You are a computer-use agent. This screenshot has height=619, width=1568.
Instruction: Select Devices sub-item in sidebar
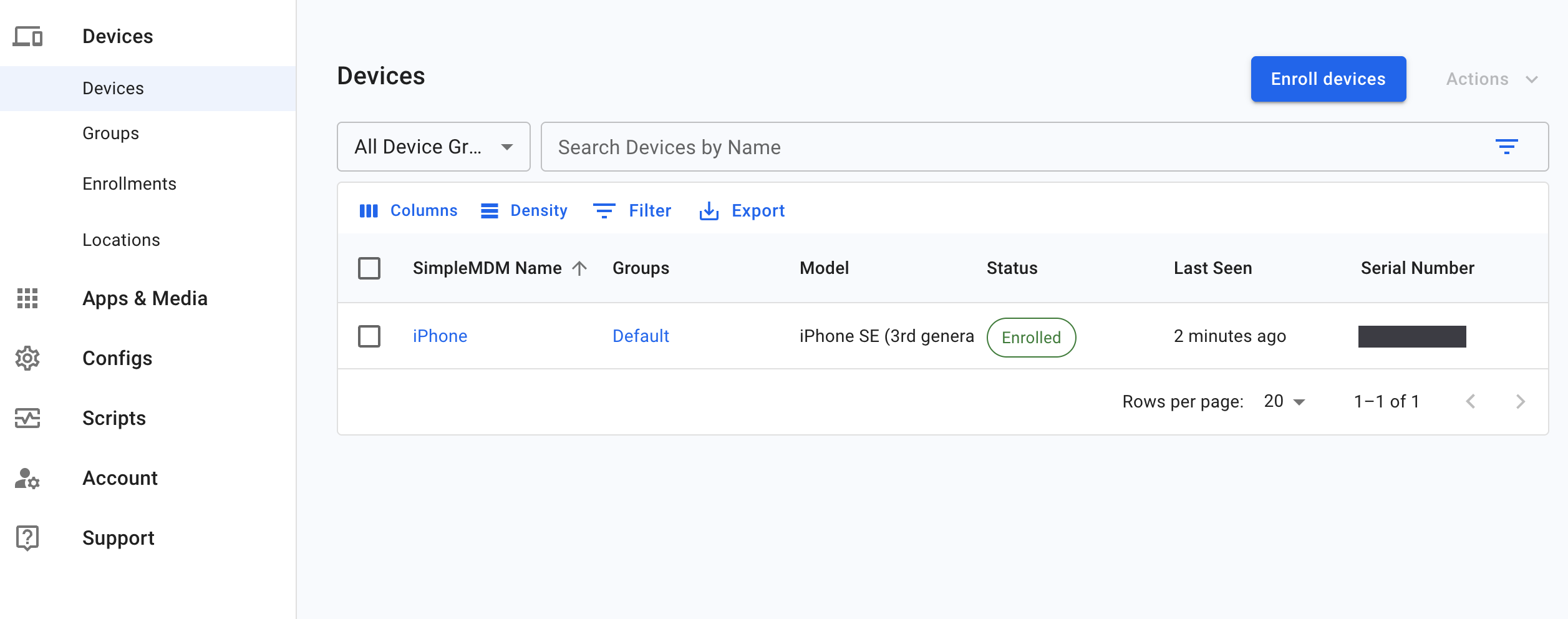148,89
